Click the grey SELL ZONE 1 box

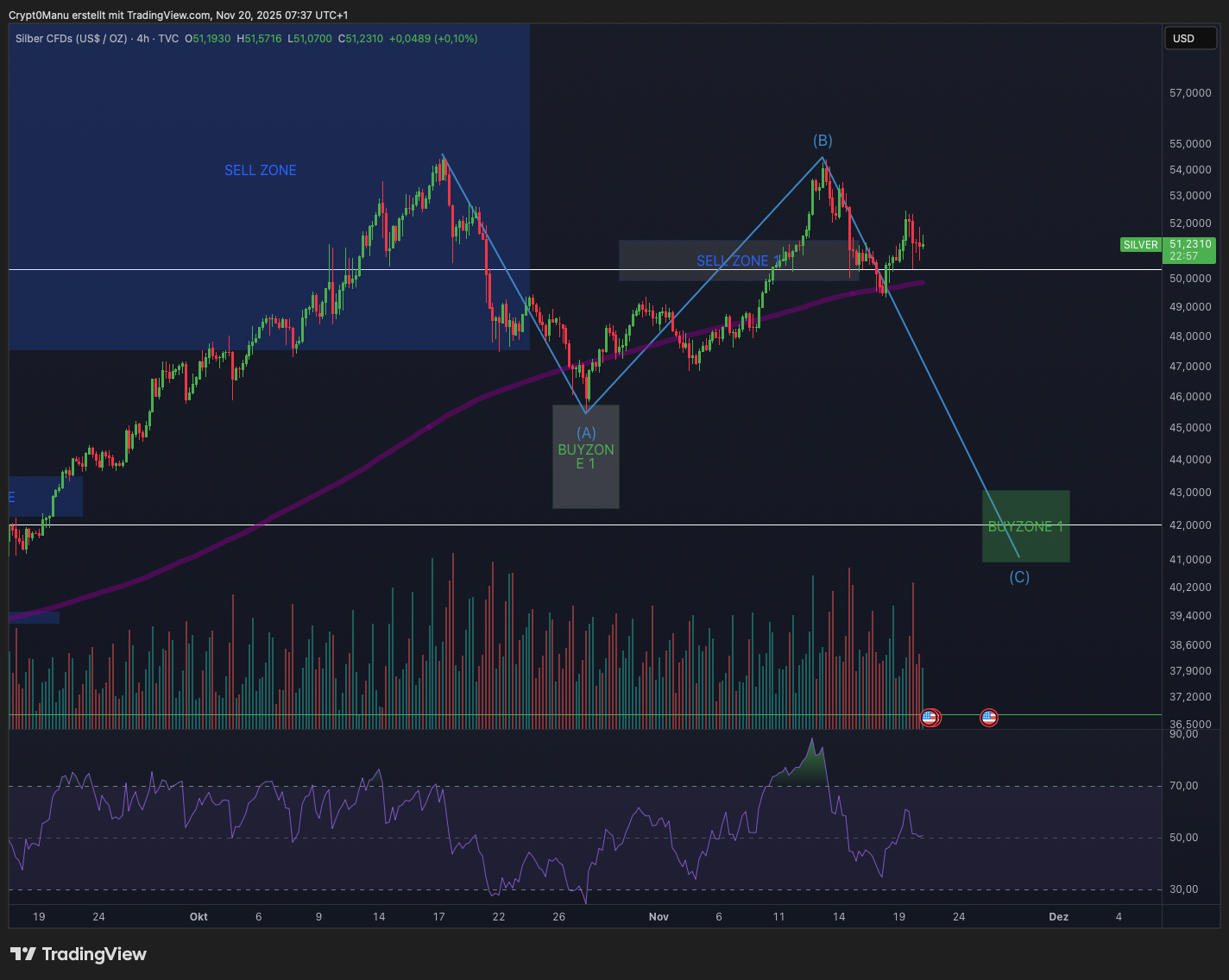click(738, 261)
